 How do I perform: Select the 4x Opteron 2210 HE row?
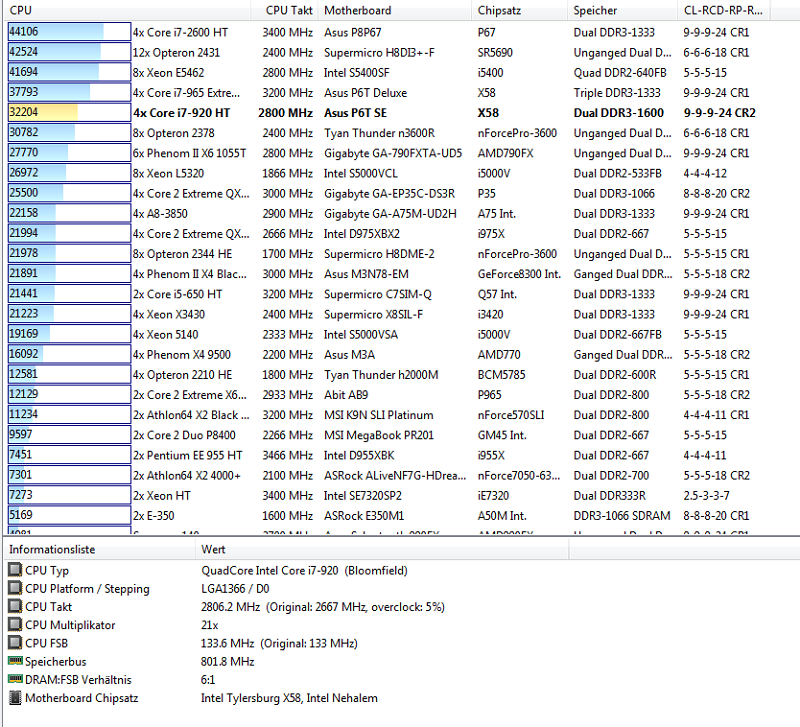(x=388, y=374)
